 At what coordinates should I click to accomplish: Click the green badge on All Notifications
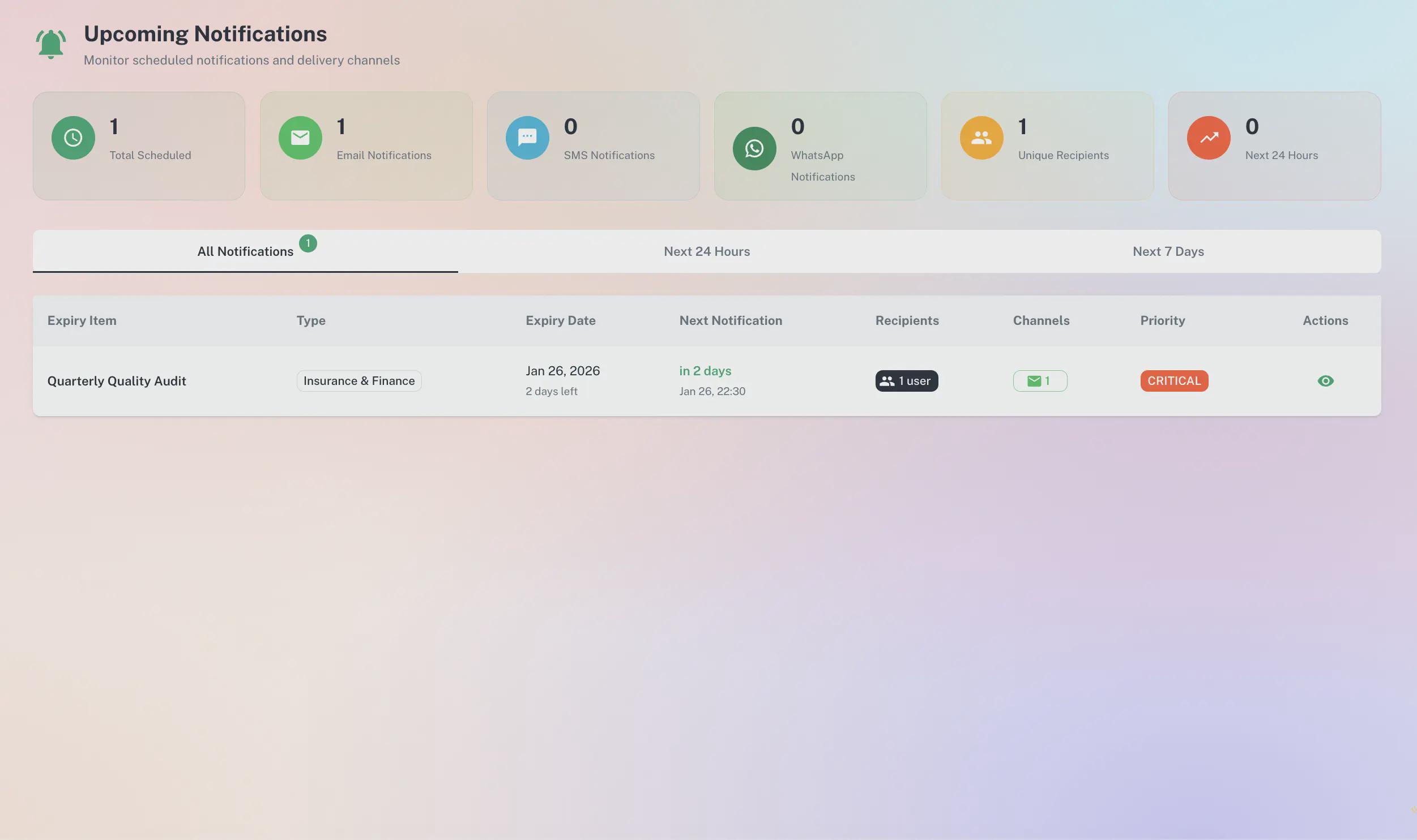click(x=308, y=243)
